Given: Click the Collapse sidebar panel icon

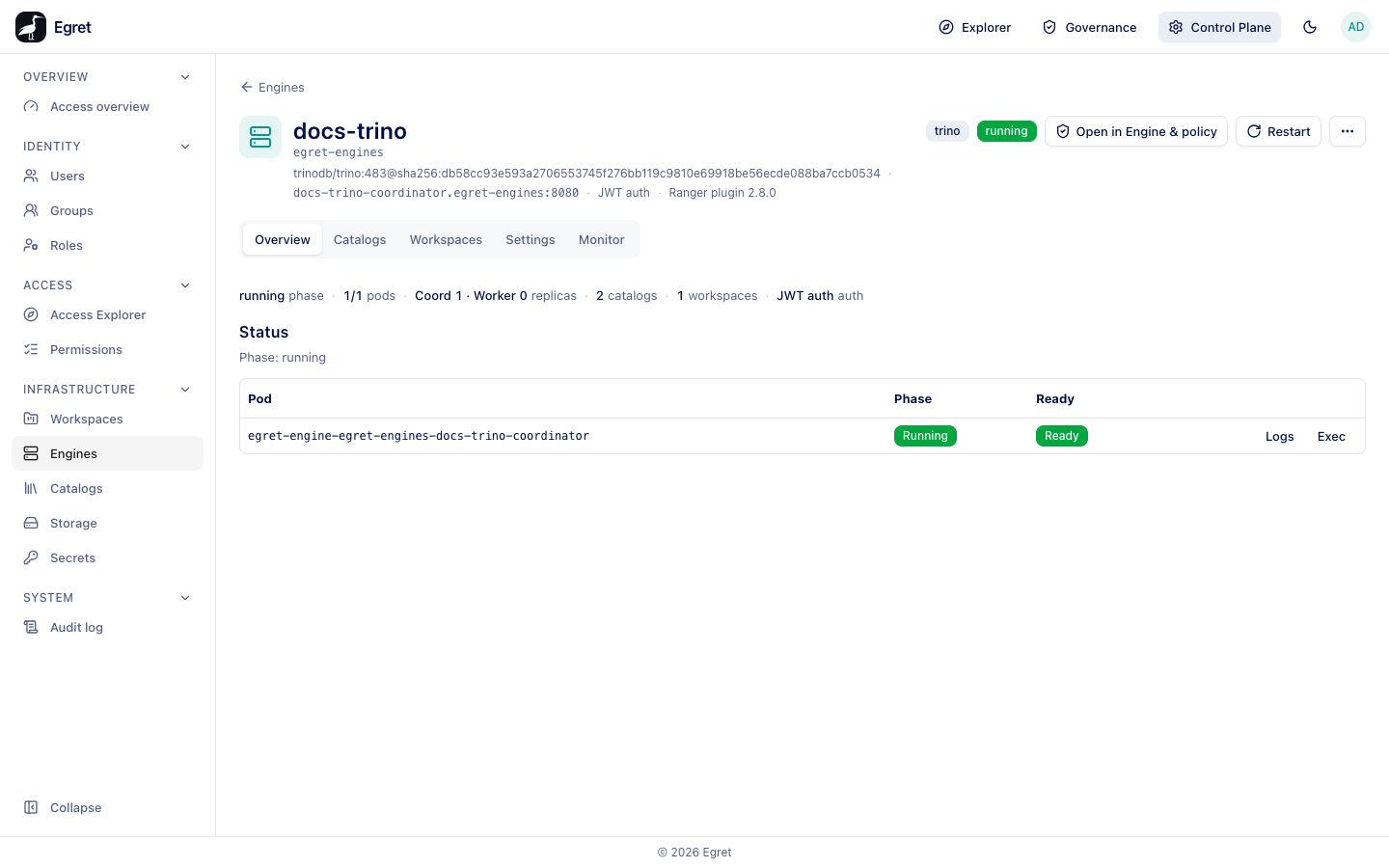Looking at the screenshot, I should pos(31,808).
